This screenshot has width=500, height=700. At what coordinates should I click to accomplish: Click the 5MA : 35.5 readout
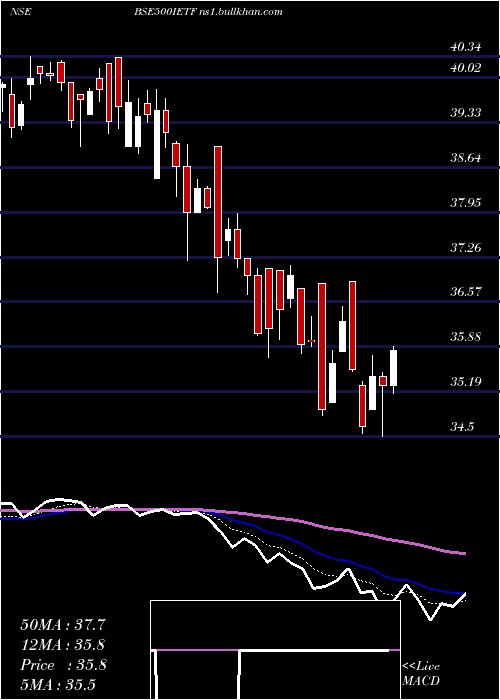58,684
